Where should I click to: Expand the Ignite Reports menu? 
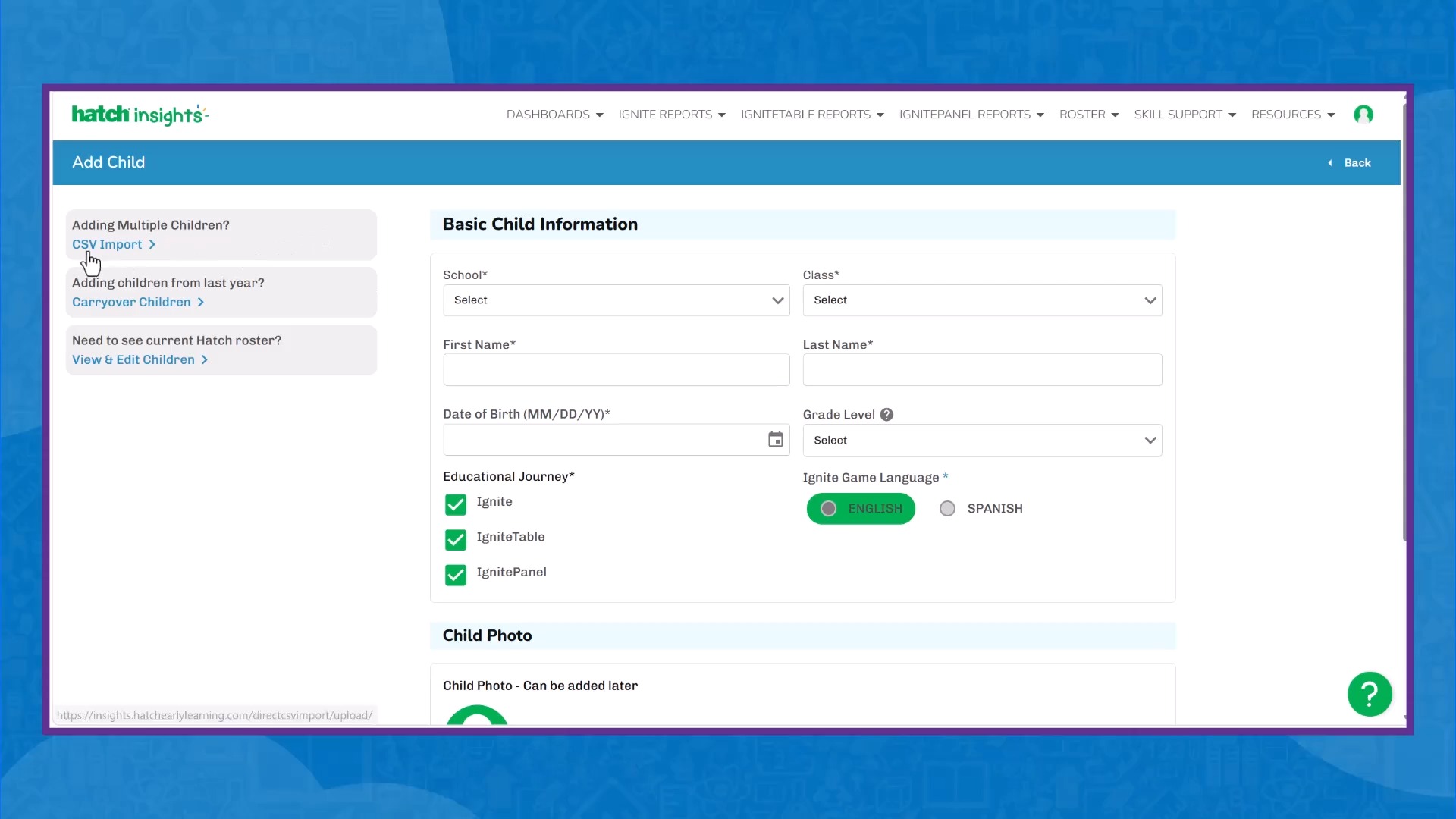point(672,115)
